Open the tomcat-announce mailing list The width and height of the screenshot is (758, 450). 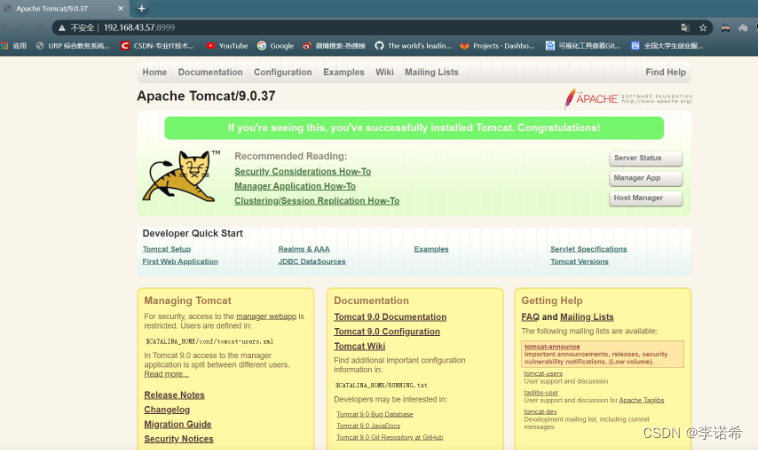point(552,347)
